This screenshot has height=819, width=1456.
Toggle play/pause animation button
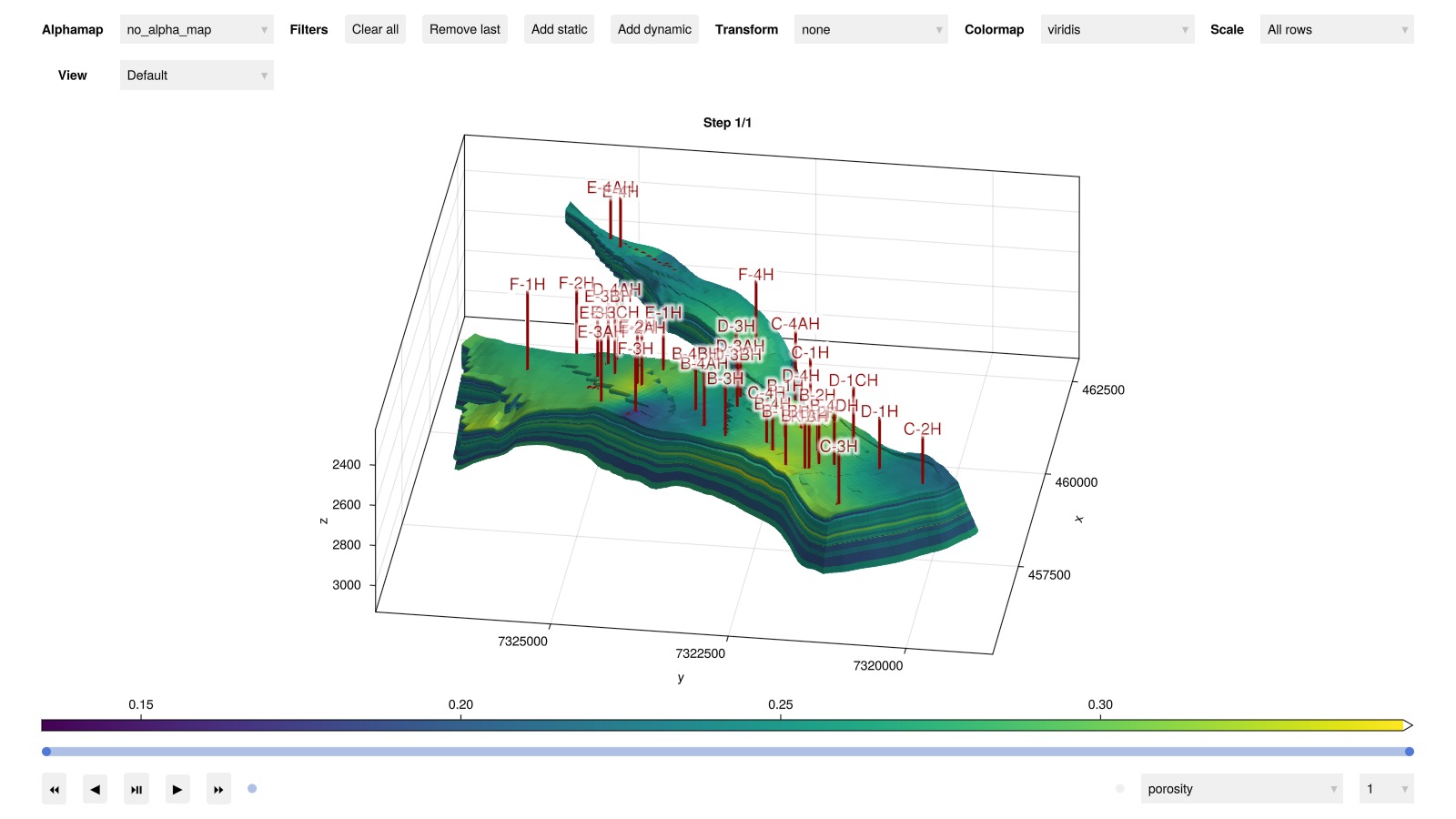point(136,789)
